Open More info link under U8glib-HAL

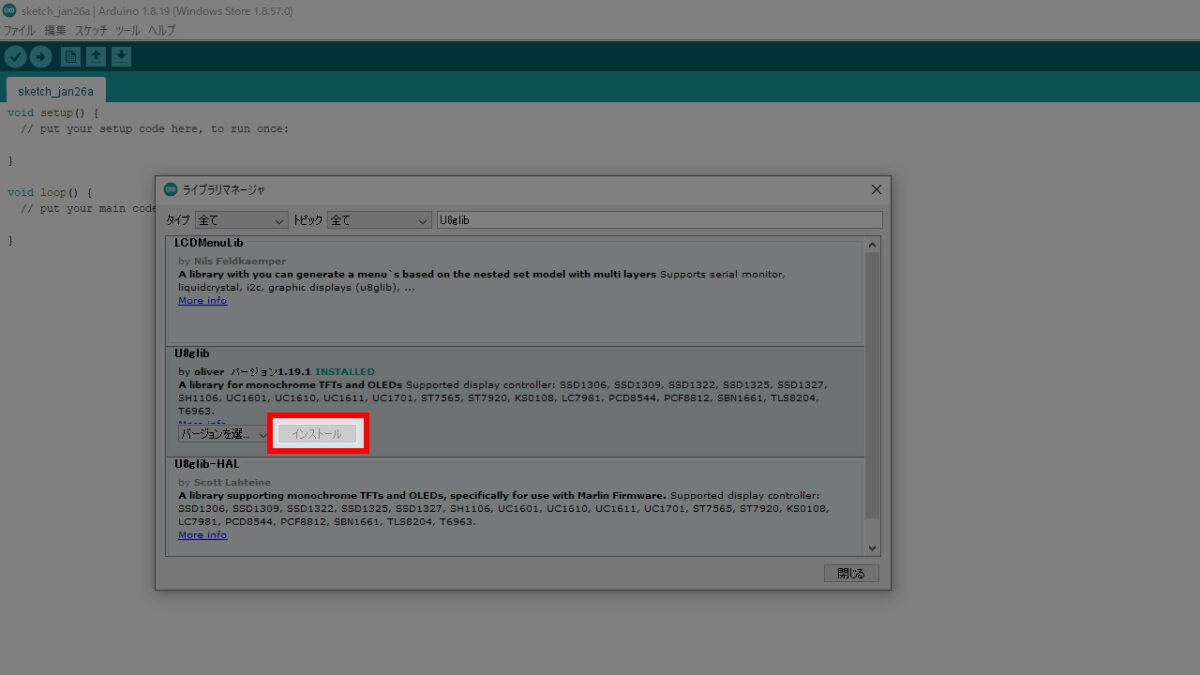click(x=202, y=535)
